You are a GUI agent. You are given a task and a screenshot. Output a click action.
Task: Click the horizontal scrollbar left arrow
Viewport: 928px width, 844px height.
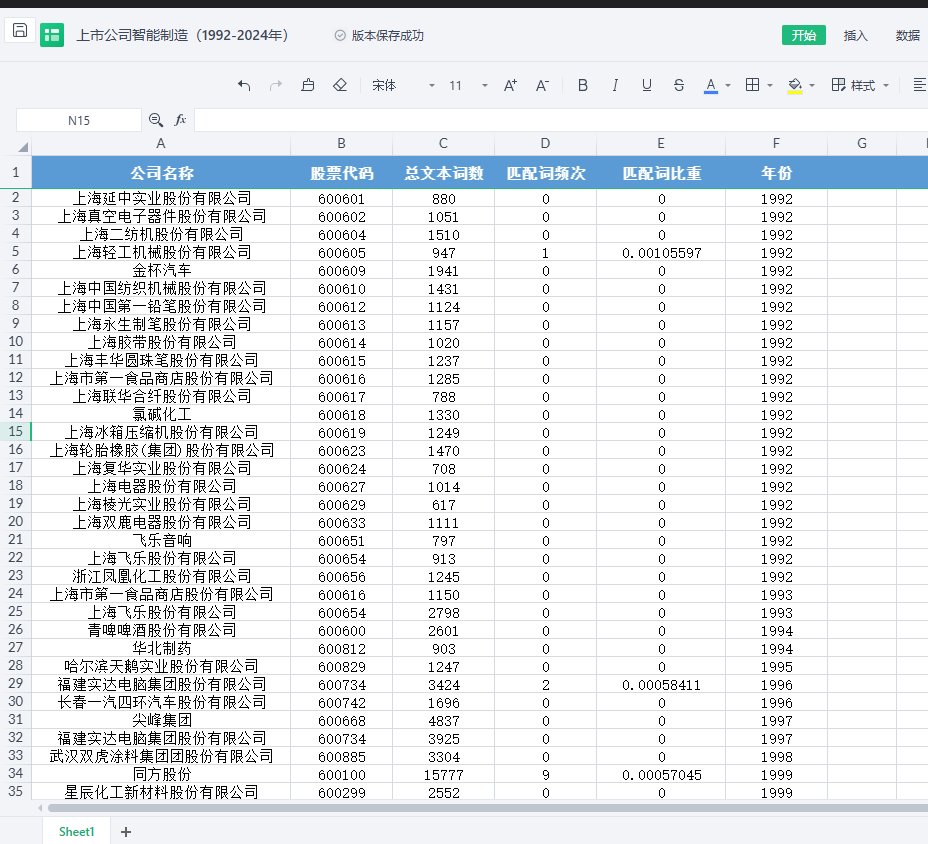click(40, 808)
